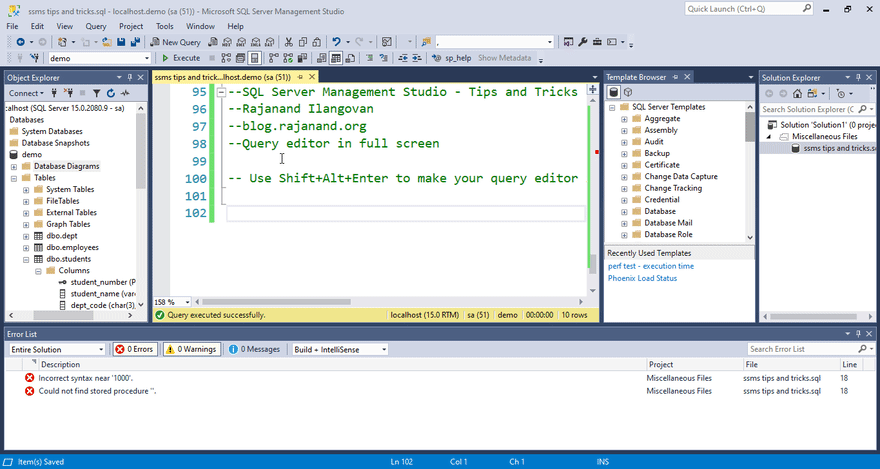Screen dimensions: 880x469
Task: Click the Increase Indent icon
Action: point(416,58)
